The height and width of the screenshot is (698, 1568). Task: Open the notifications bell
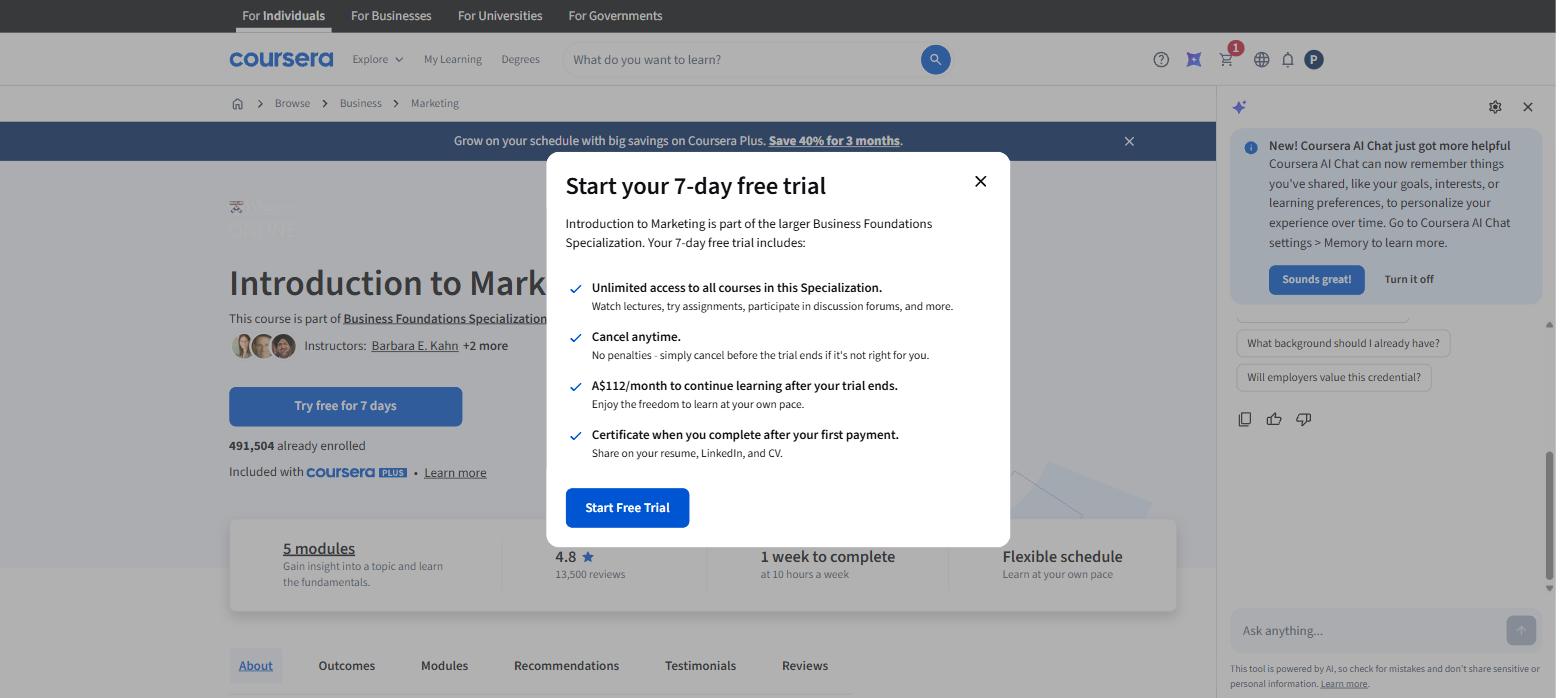[x=1288, y=59]
